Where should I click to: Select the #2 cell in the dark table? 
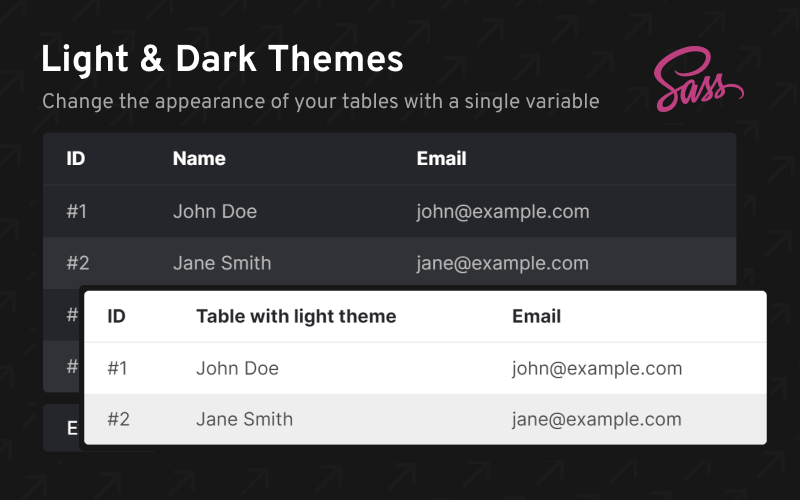coord(78,263)
